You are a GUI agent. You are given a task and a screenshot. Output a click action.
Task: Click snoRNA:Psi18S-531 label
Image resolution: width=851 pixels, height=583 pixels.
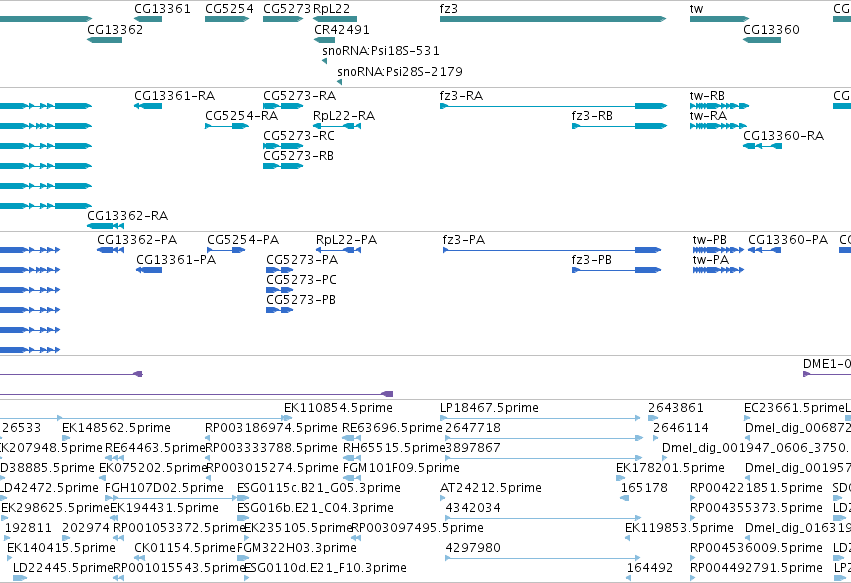381,50
